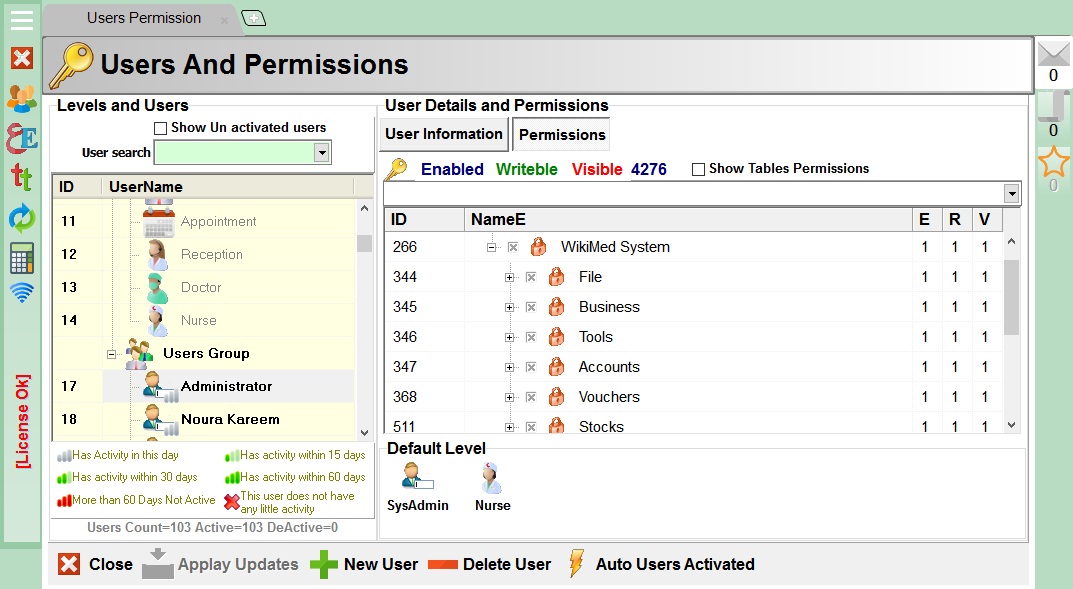Toggle Show Tables Permissions checkbox
Screen dimensions: 1073x589
(x=698, y=169)
